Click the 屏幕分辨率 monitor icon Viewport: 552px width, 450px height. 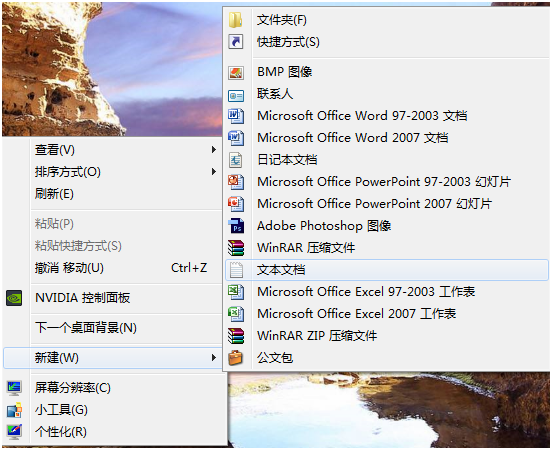click(14, 388)
